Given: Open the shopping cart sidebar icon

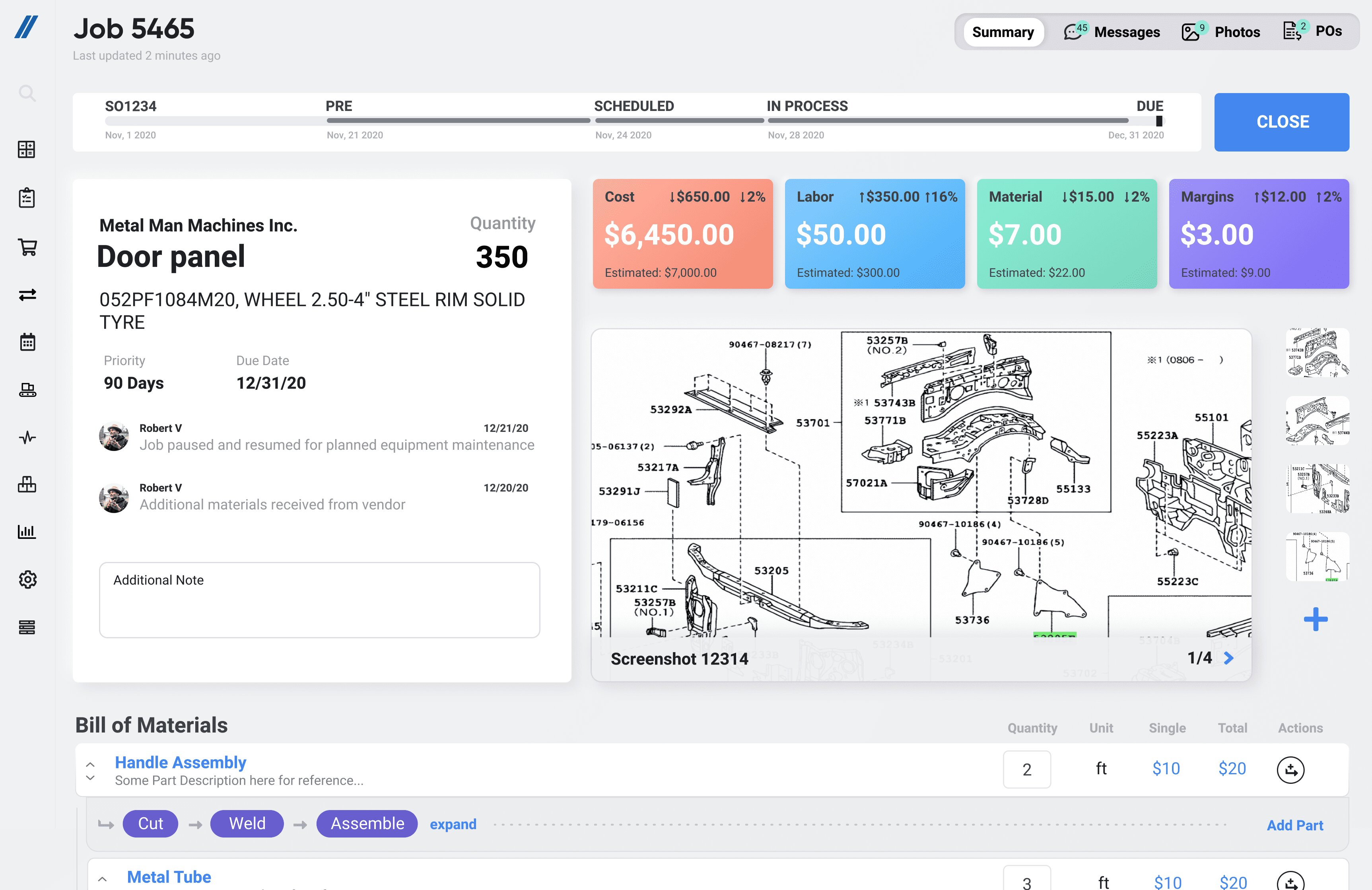Looking at the screenshot, I should (27, 247).
